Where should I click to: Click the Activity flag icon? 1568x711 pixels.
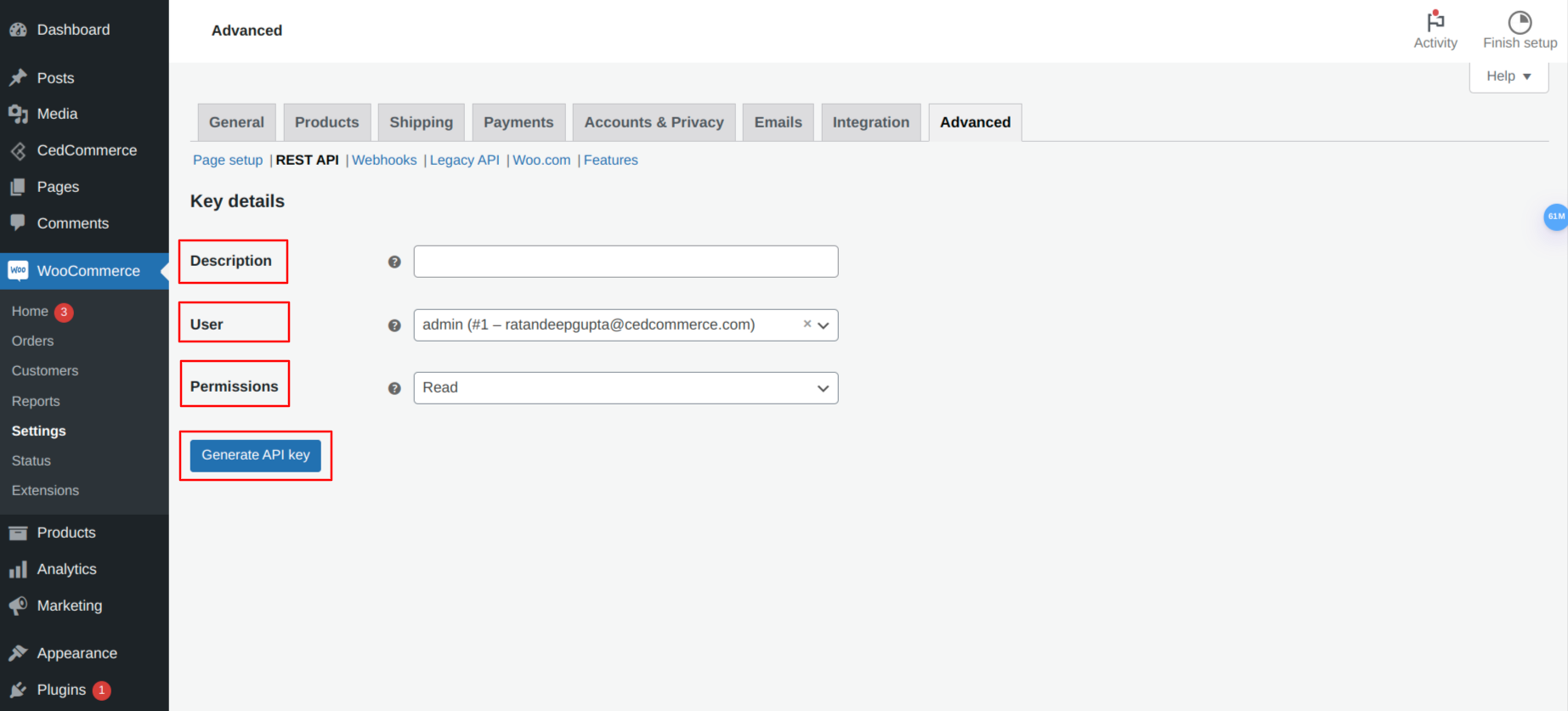[x=1435, y=21]
